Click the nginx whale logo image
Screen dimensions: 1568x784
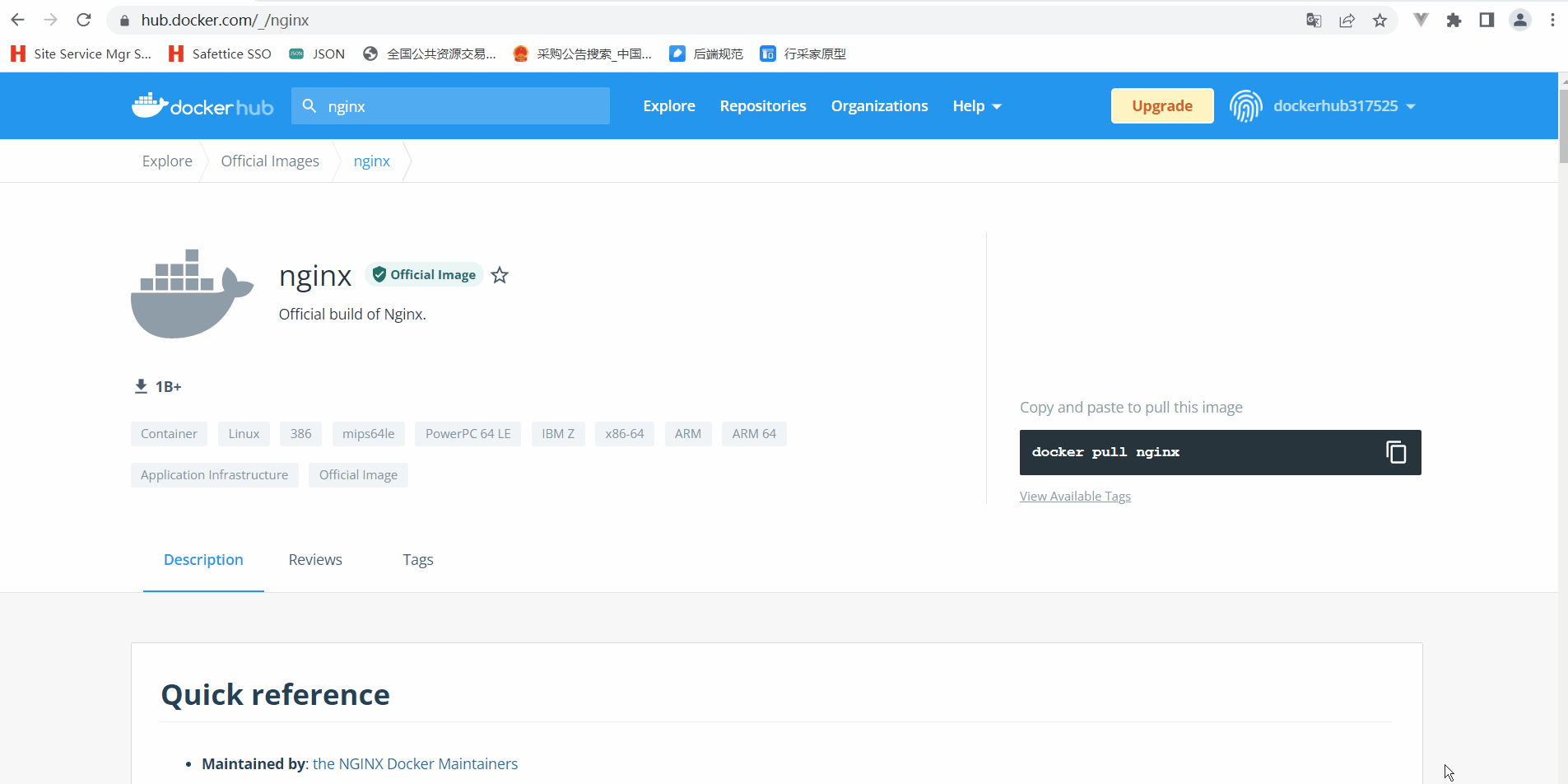[192, 293]
